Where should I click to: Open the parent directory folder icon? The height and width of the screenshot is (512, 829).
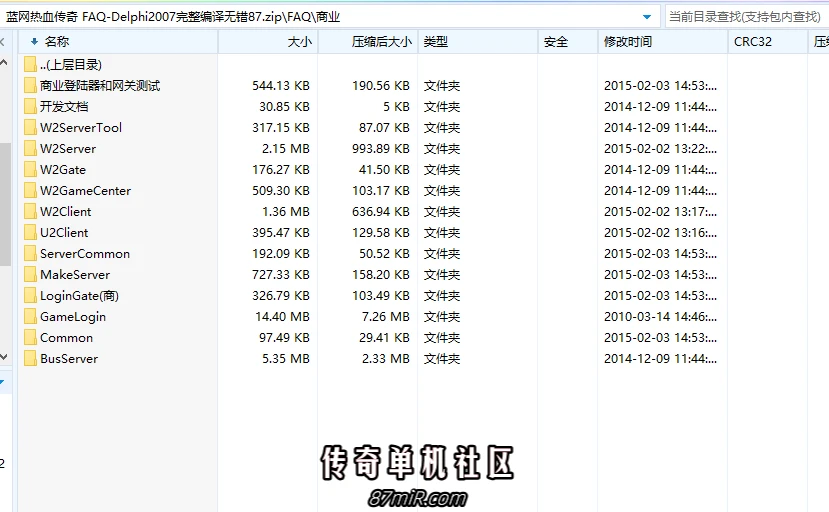pyautogui.click(x=30, y=65)
